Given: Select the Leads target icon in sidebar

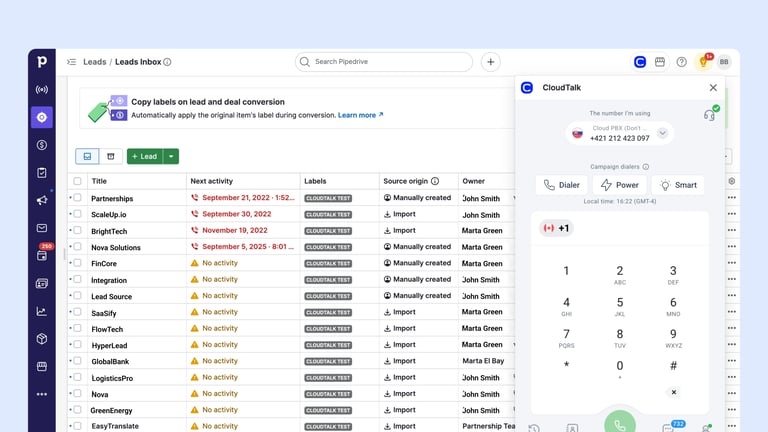Looking at the screenshot, I should [x=42, y=118].
